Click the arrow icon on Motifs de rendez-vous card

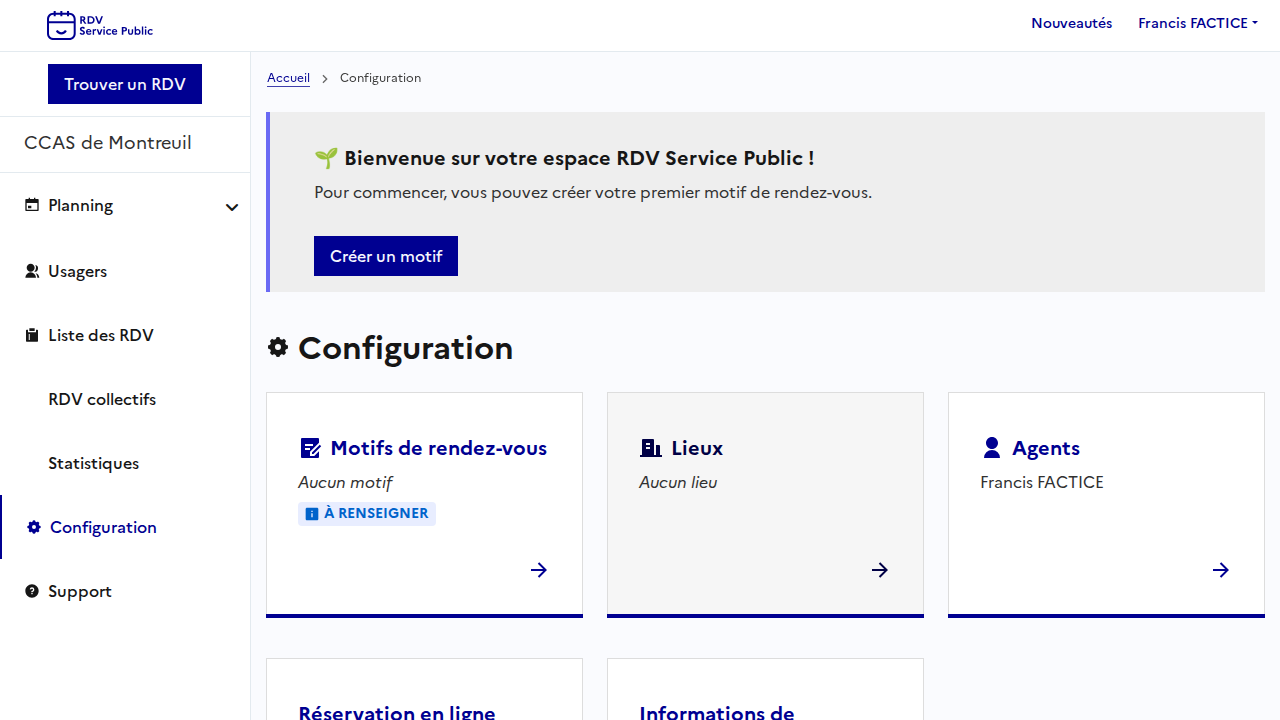click(539, 570)
